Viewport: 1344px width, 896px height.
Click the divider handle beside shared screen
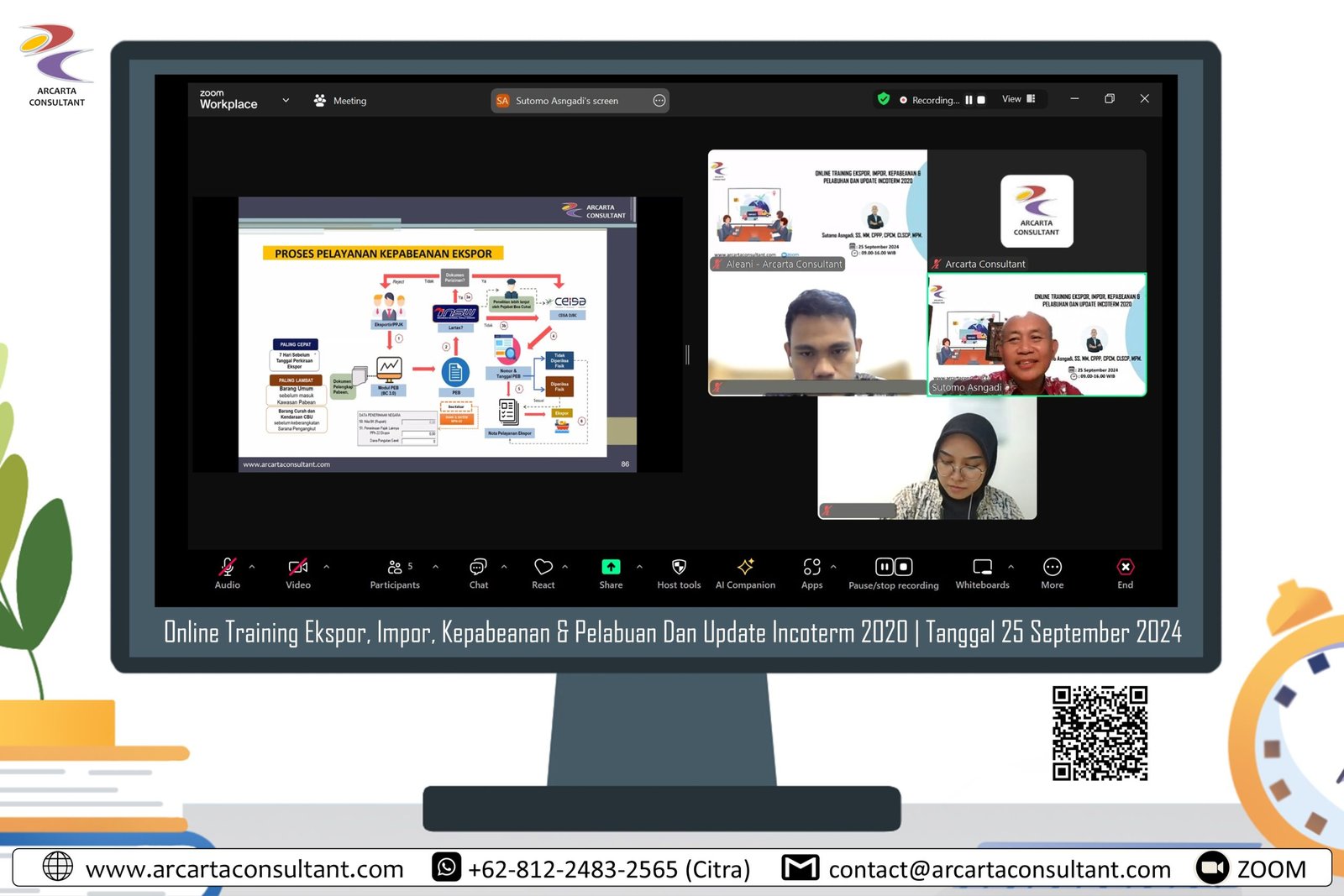coord(687,355)
